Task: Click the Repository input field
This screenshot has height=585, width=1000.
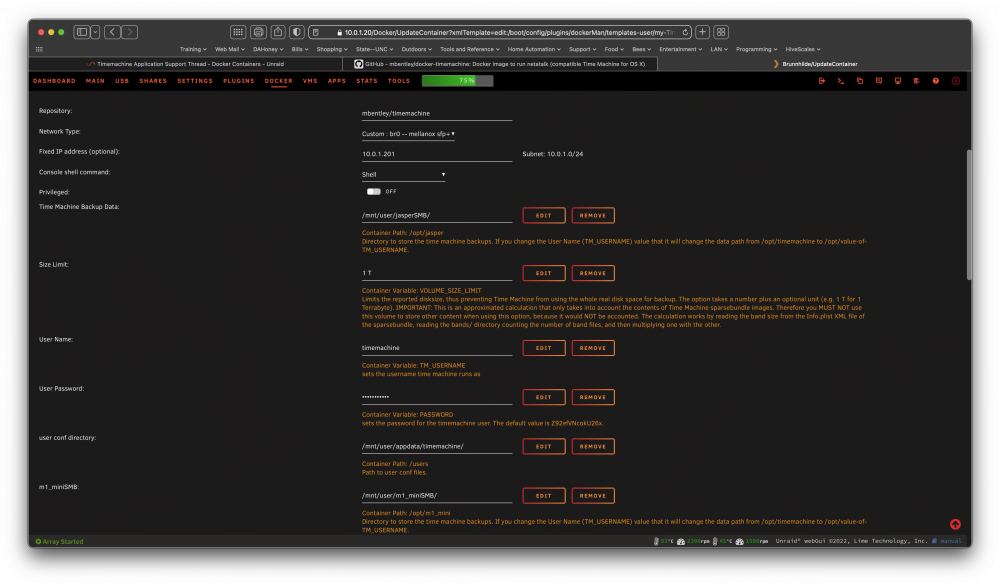Action: click(x=437, y=114)
